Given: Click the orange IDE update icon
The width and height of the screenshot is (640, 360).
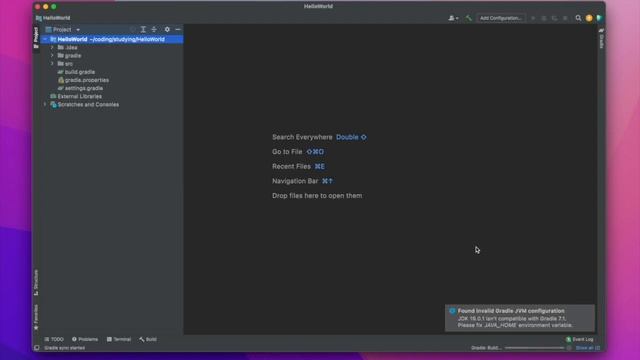Looking at the screenshot, I should (589, 18).
